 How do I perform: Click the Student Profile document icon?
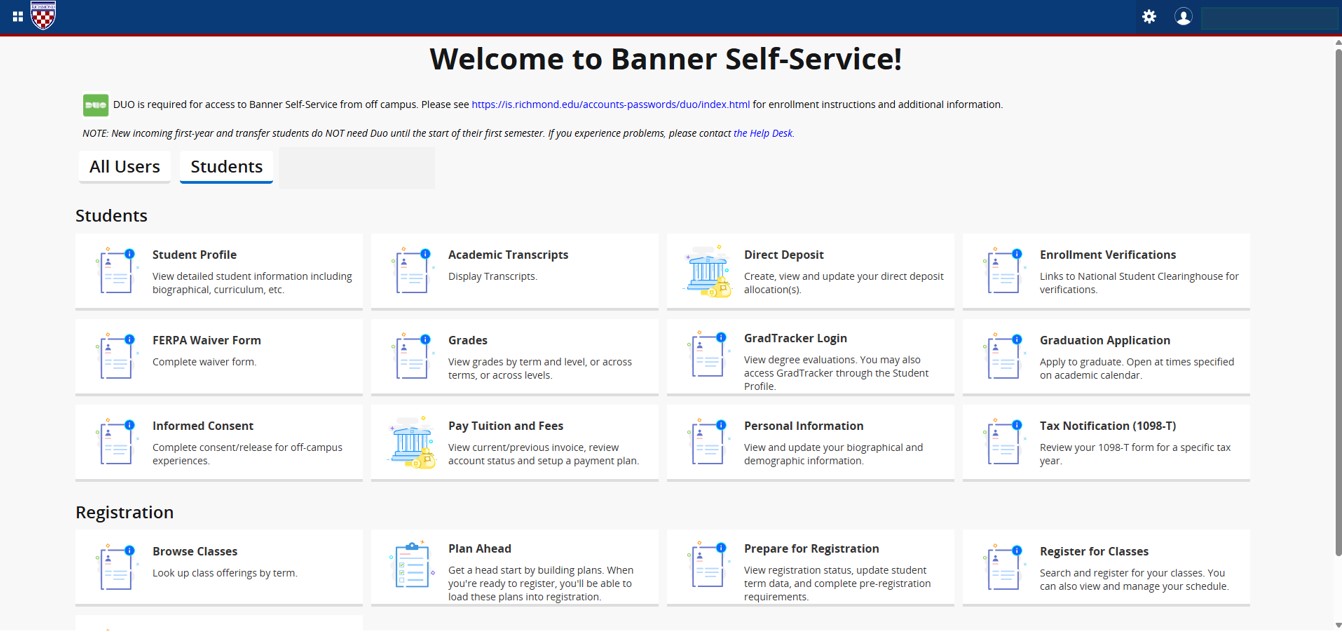click(116, 271)
